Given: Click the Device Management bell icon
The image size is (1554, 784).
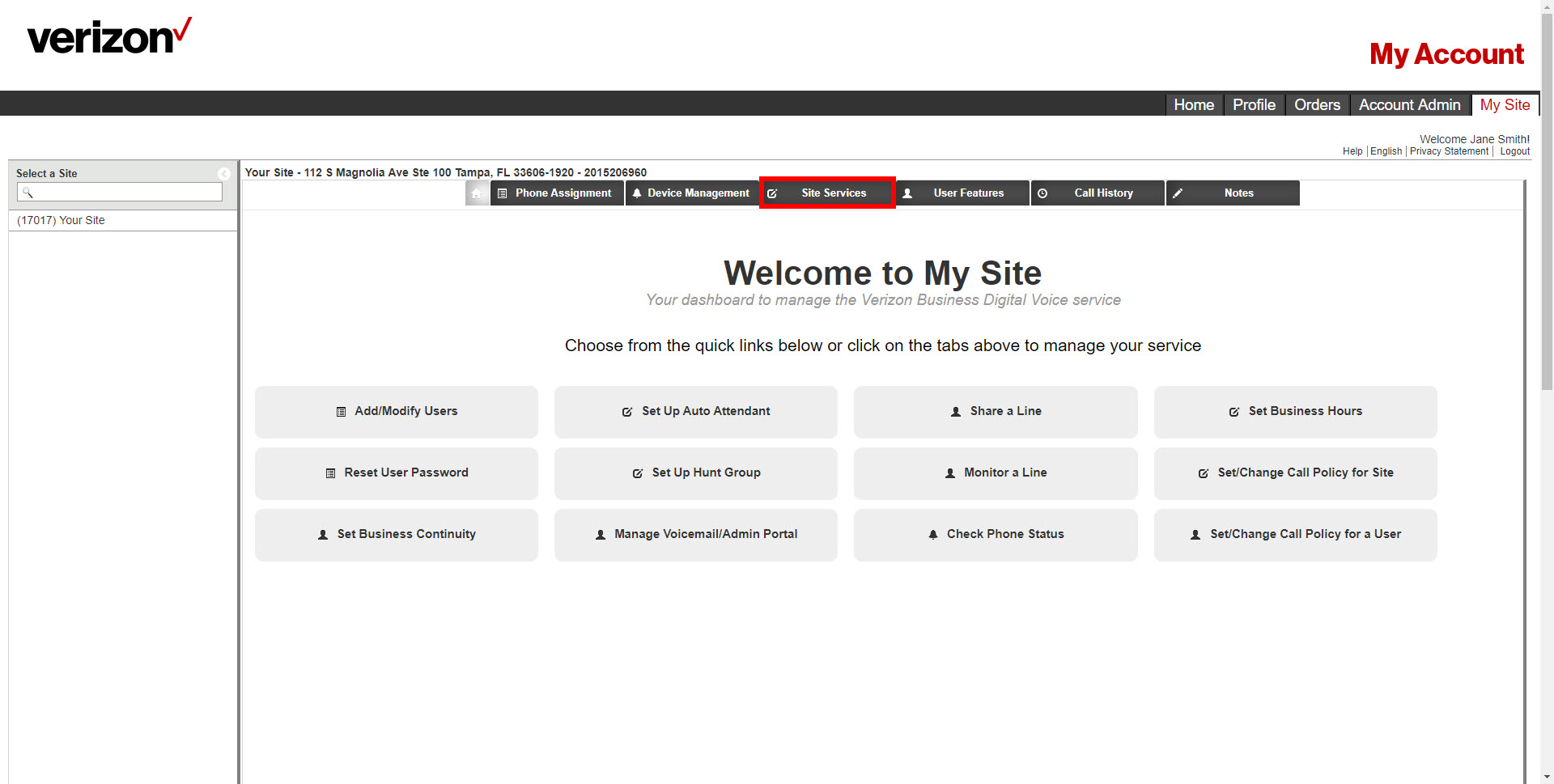Looking at the screenshot, I should (637, 193).
